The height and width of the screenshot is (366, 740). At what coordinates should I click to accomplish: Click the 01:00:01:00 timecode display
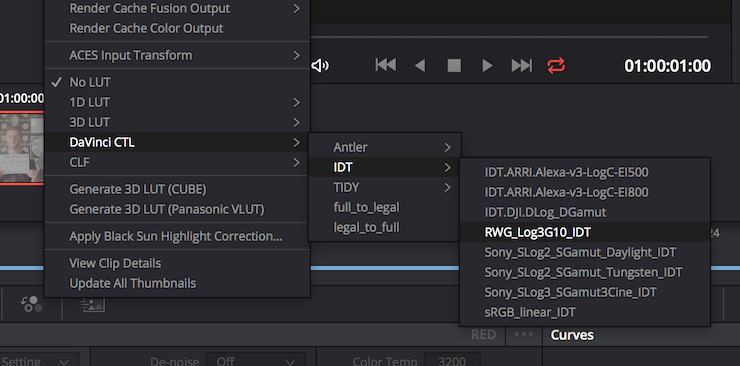click(667, 66)
